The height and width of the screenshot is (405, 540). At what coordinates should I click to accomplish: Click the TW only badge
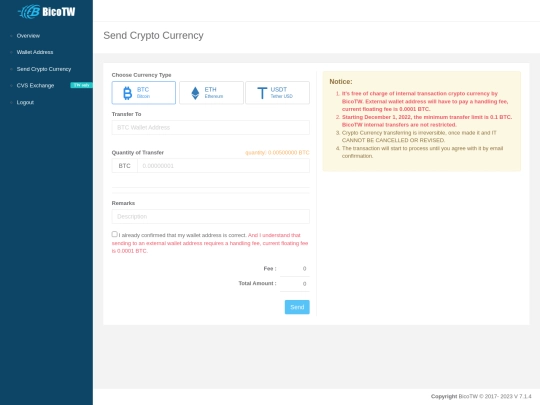81,85
